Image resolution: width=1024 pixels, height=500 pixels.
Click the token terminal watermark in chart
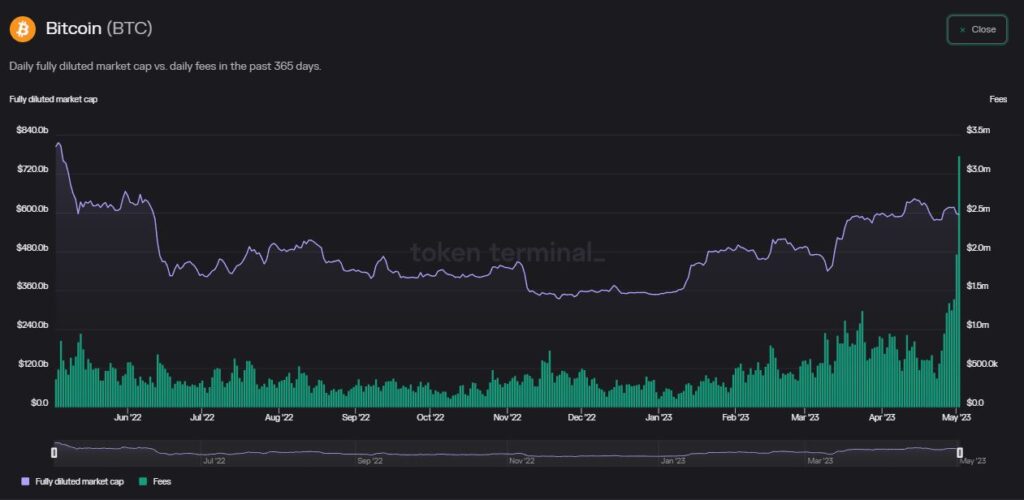tap(507, 252)
